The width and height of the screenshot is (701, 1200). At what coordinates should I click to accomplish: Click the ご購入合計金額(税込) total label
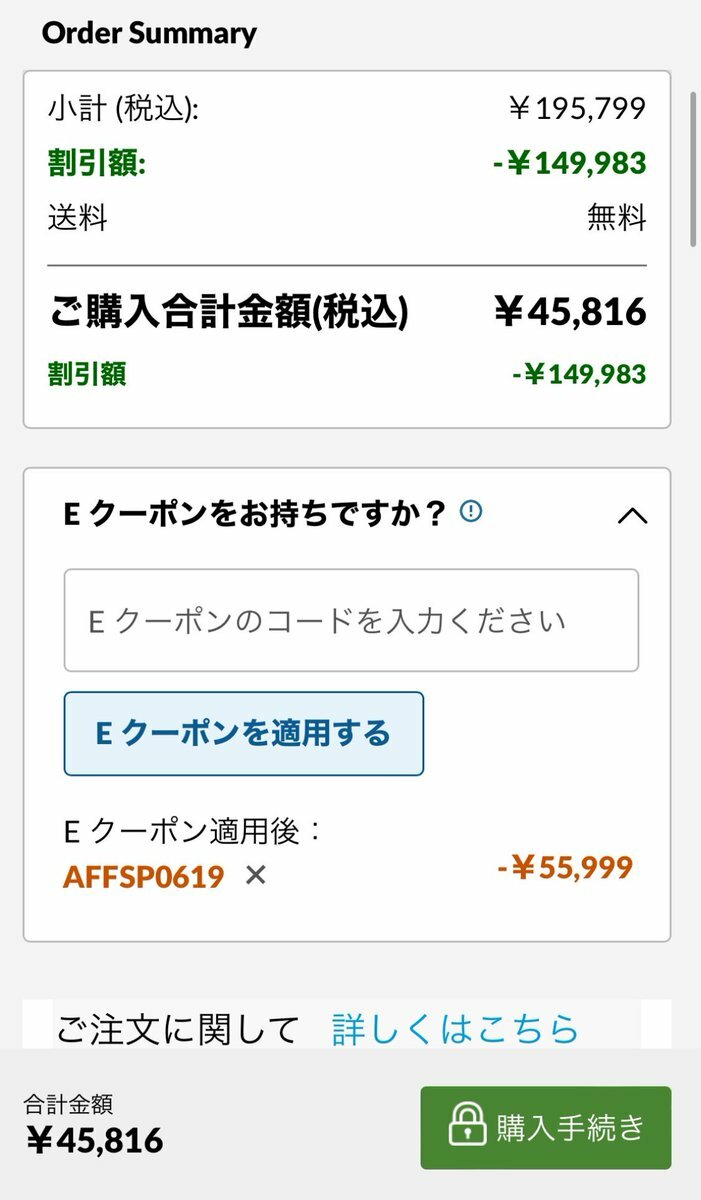pos(229,313)
